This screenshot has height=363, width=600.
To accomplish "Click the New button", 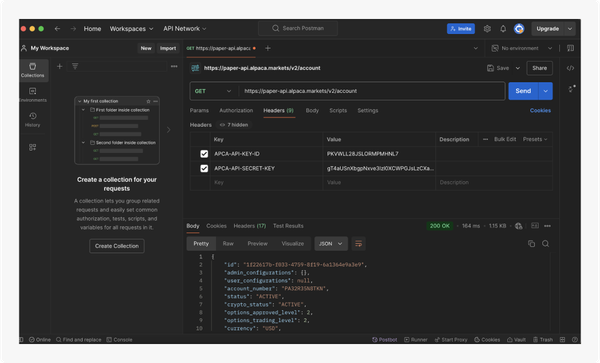I will (146, 48).
